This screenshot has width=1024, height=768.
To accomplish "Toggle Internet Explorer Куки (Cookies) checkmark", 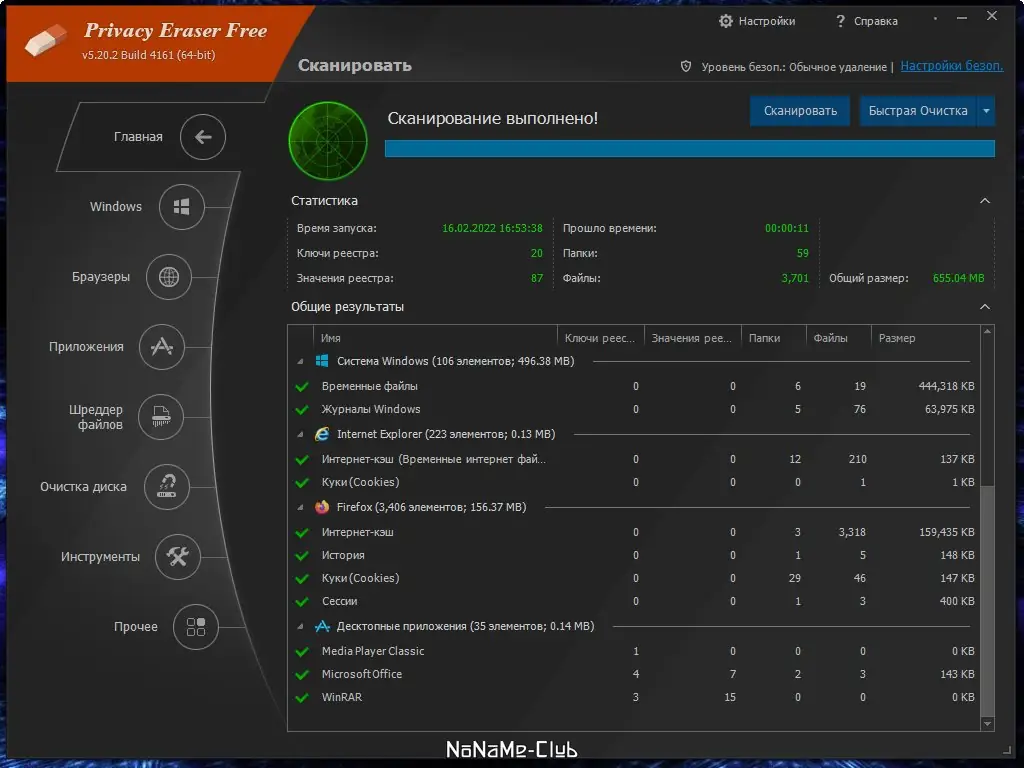I will [302, 483].
